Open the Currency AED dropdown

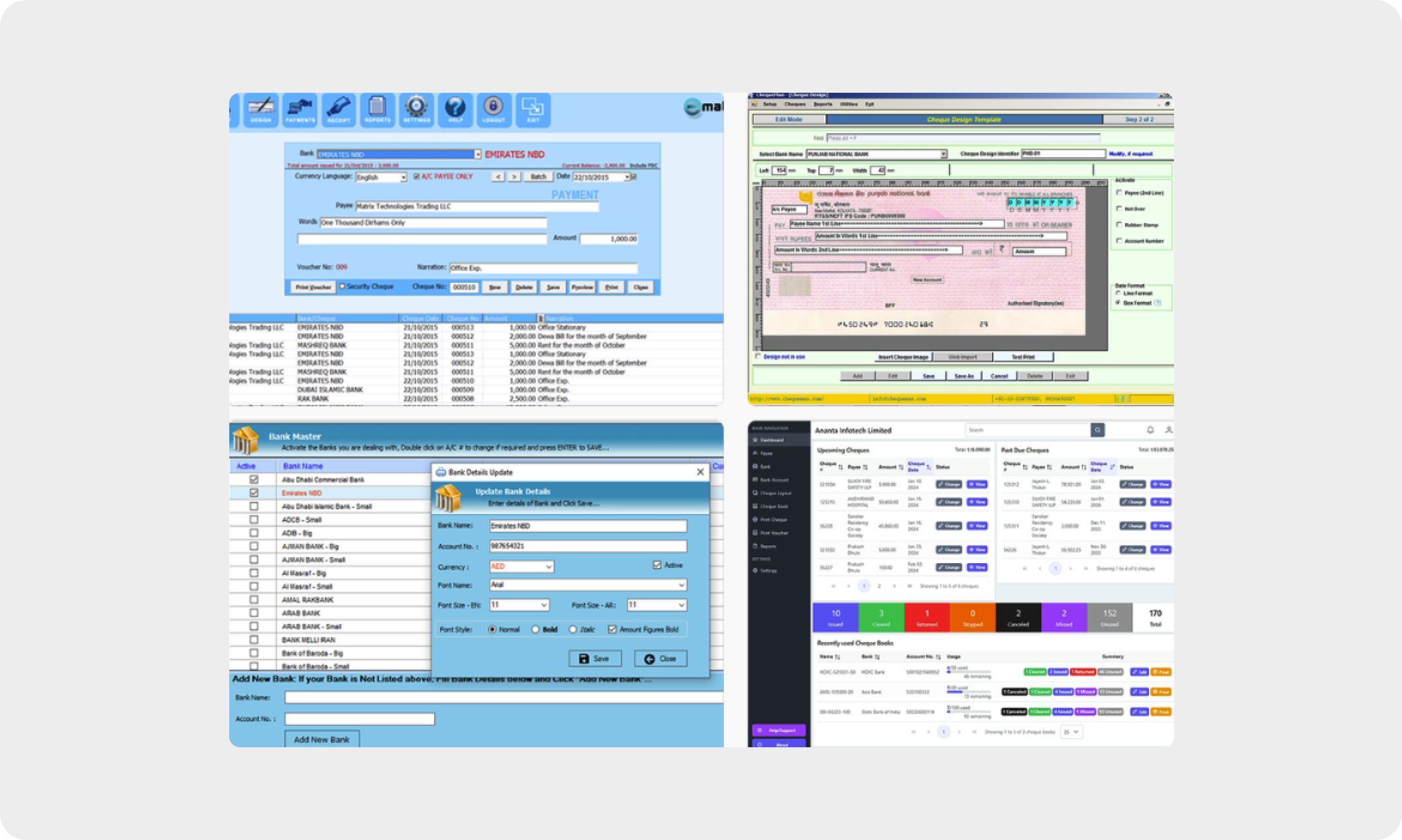tap(521, 566)
